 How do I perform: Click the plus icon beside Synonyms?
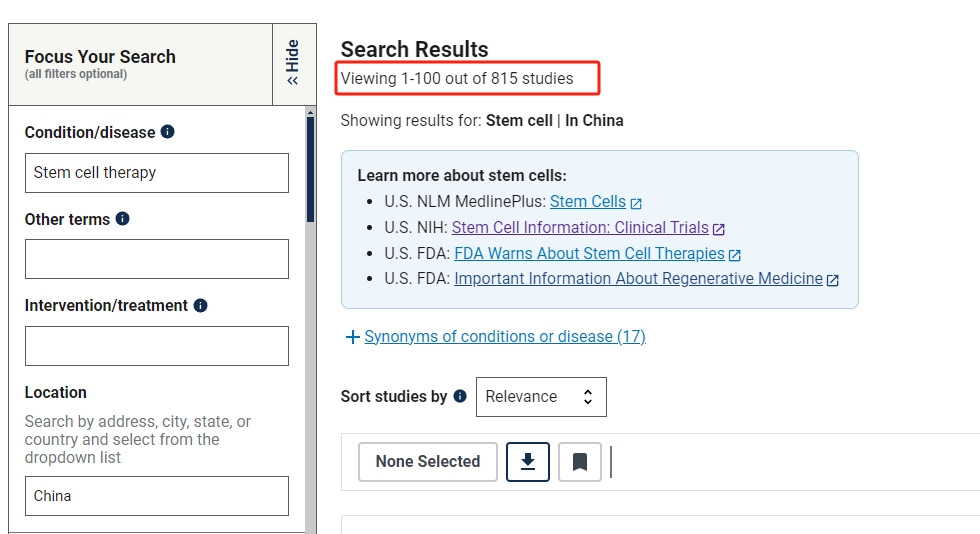click(352, 337)
